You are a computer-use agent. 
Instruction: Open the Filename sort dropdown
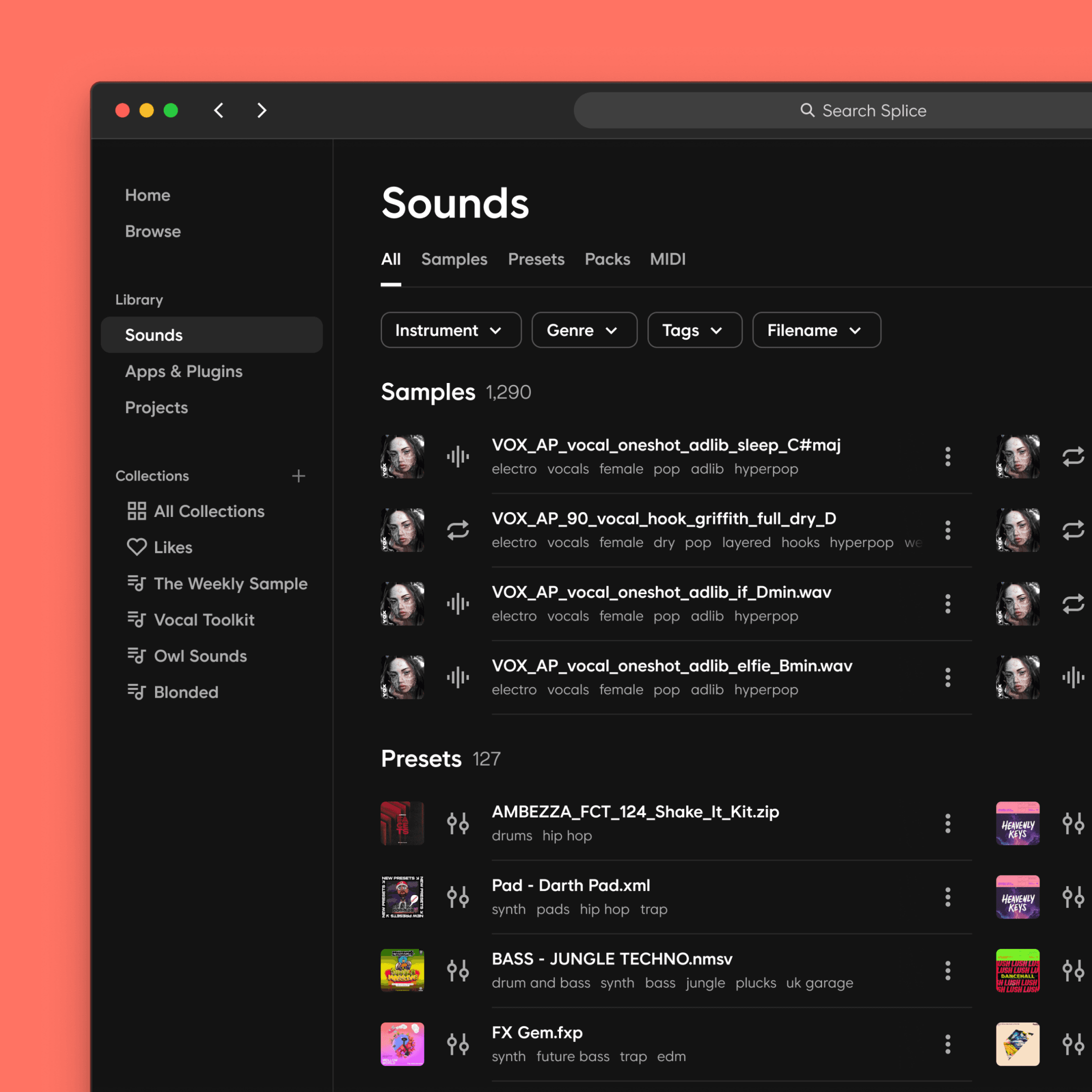pos(816,330)
